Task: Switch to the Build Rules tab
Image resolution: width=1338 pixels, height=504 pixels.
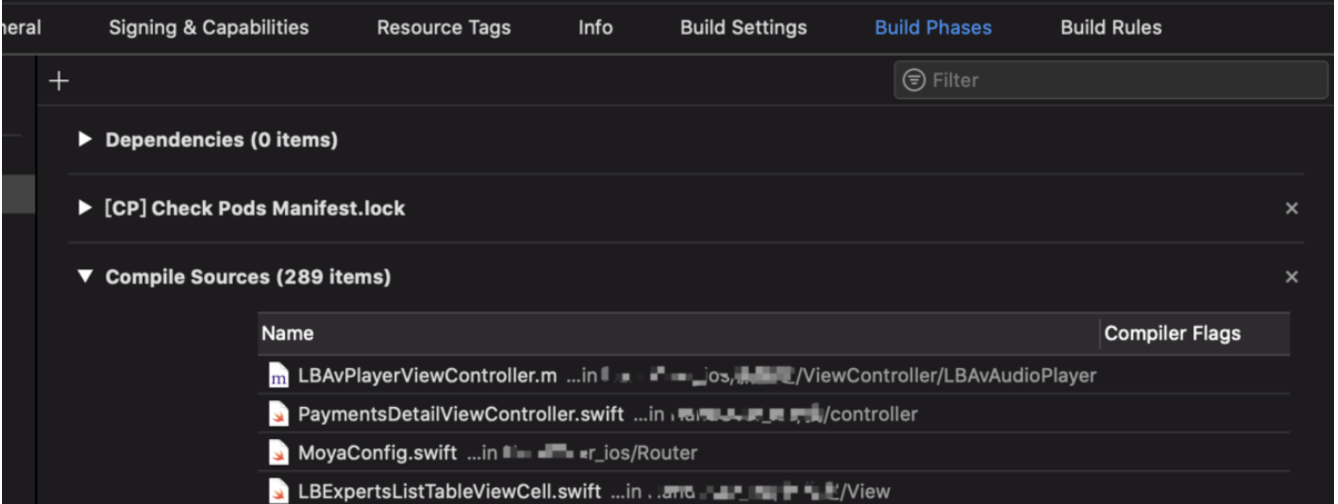Action: pyautogui.click(x=1111, y=27)
